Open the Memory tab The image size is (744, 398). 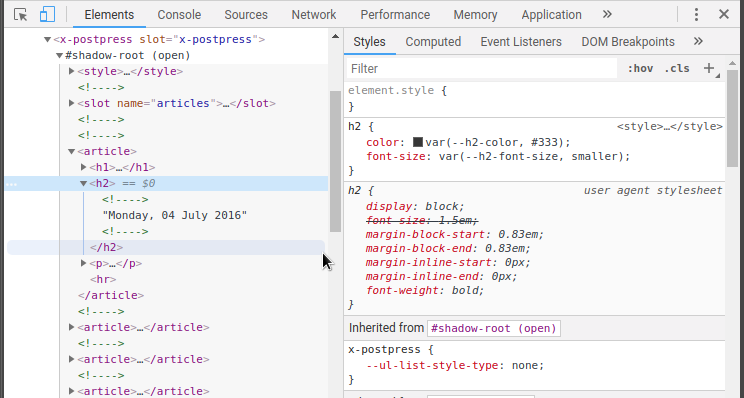coord(475,15)
